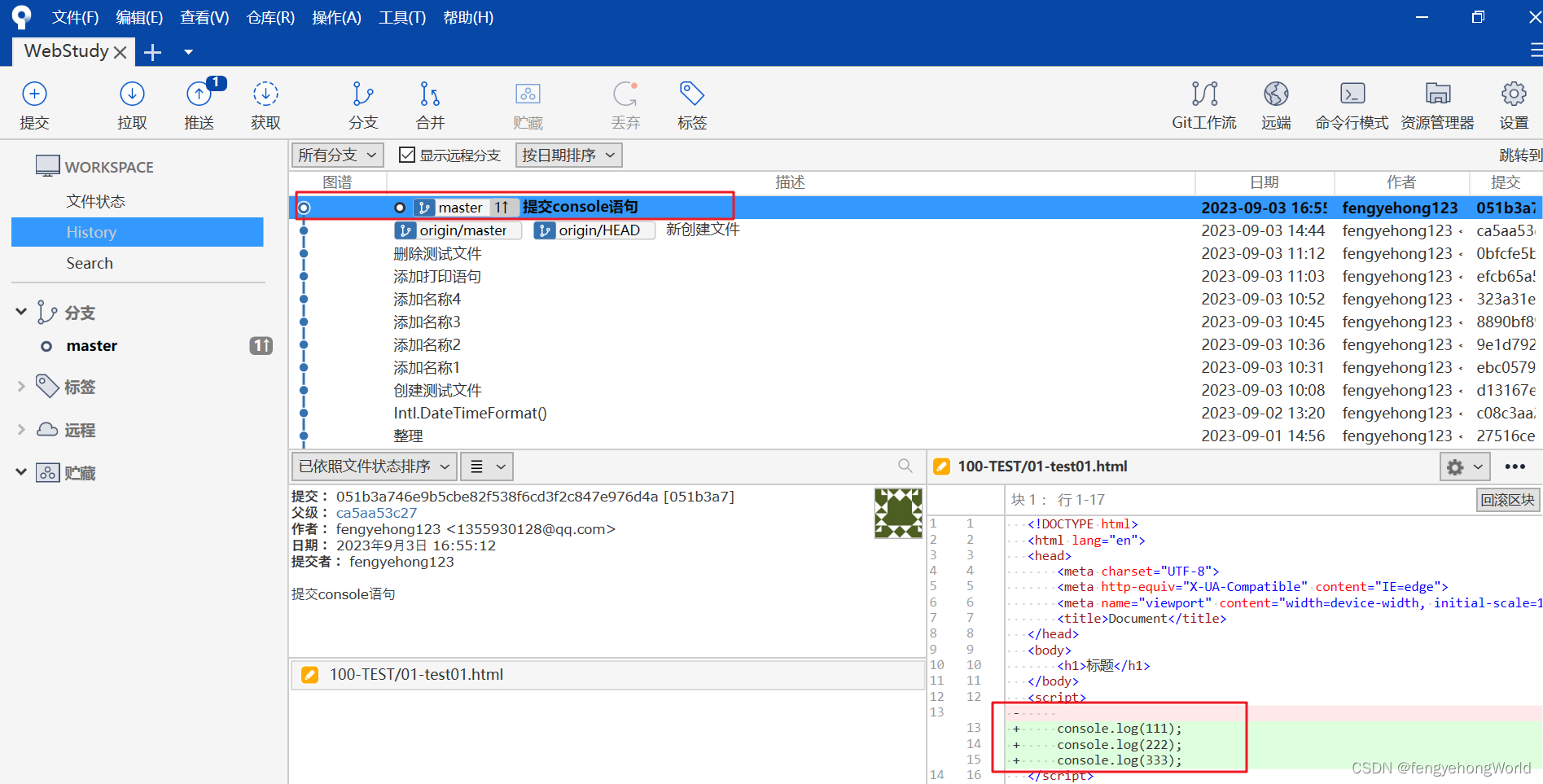This screenshot has height=784, width=1543.
Task: Click the Commit (提交) toolbar icon
Action: coord(34,94)
